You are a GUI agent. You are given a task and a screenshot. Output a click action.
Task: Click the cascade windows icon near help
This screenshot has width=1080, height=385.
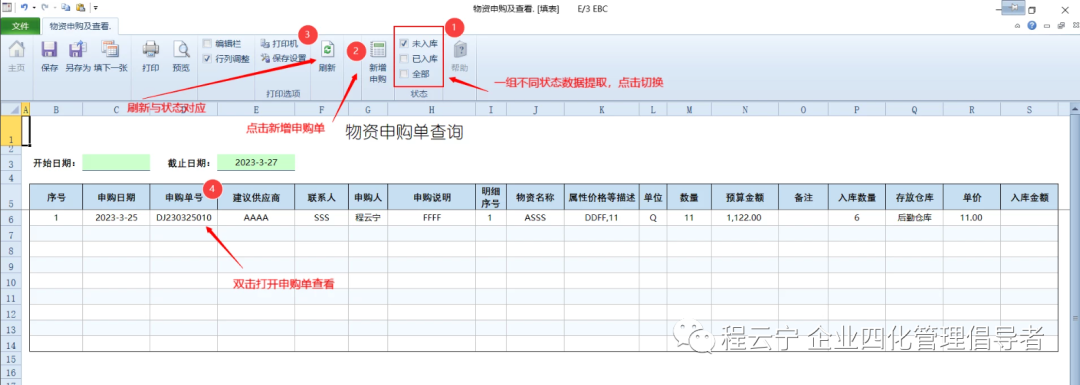coord(1061,25)
